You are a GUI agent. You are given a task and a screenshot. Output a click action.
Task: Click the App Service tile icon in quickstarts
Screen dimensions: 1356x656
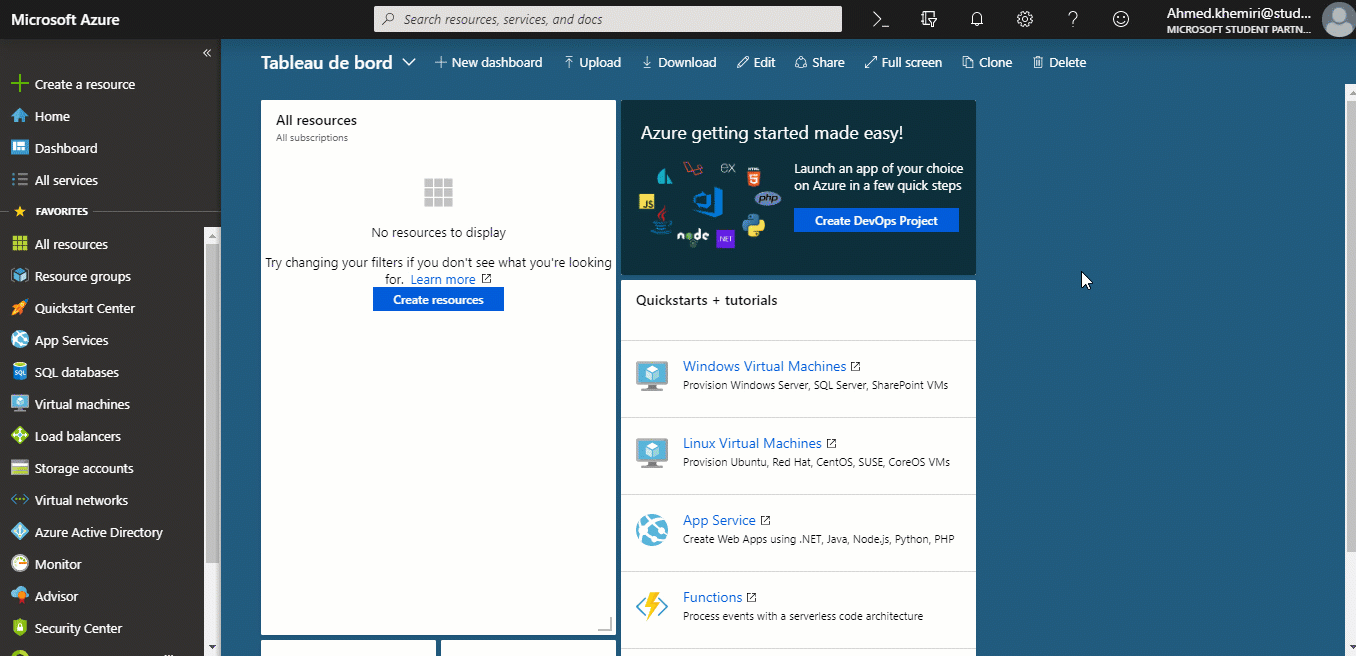click(x=652, y=529)
